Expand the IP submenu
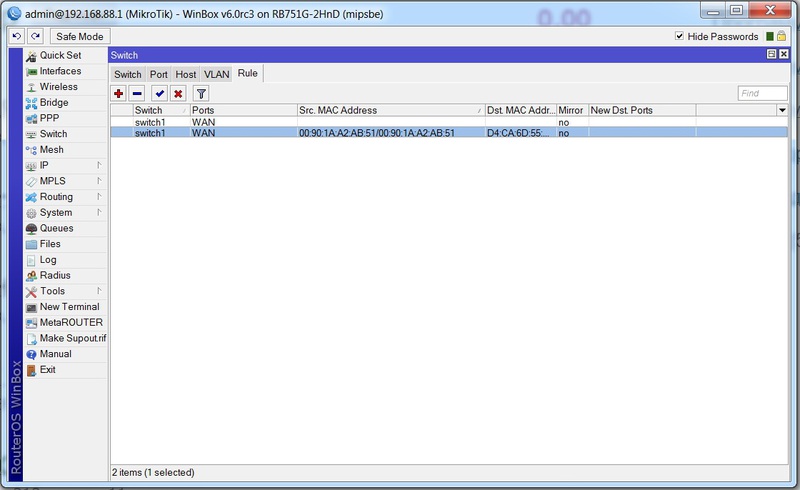Screen dimensions: 800x490 point(65,165)
